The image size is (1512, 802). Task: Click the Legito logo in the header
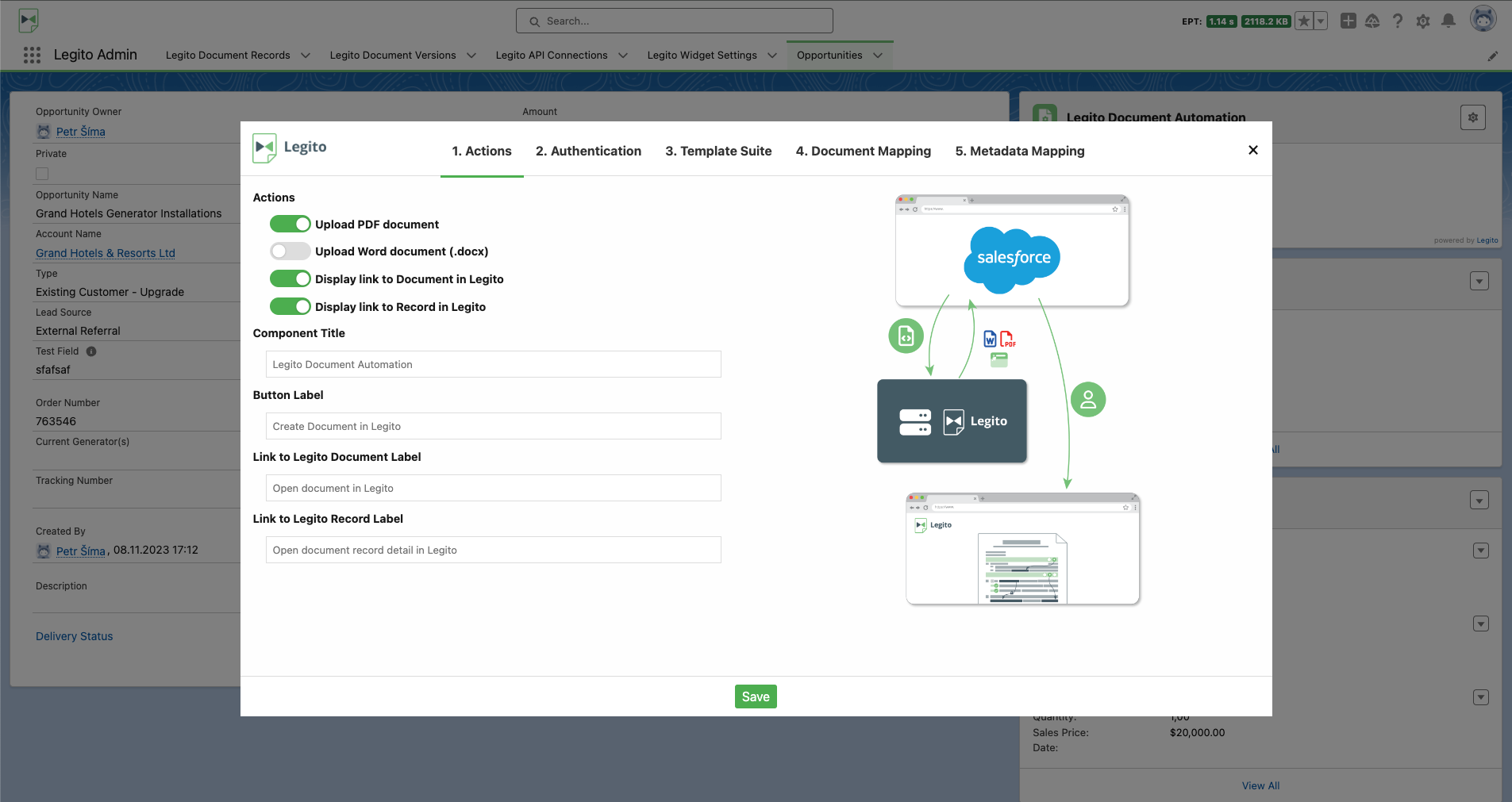click(x=29, y=20)
